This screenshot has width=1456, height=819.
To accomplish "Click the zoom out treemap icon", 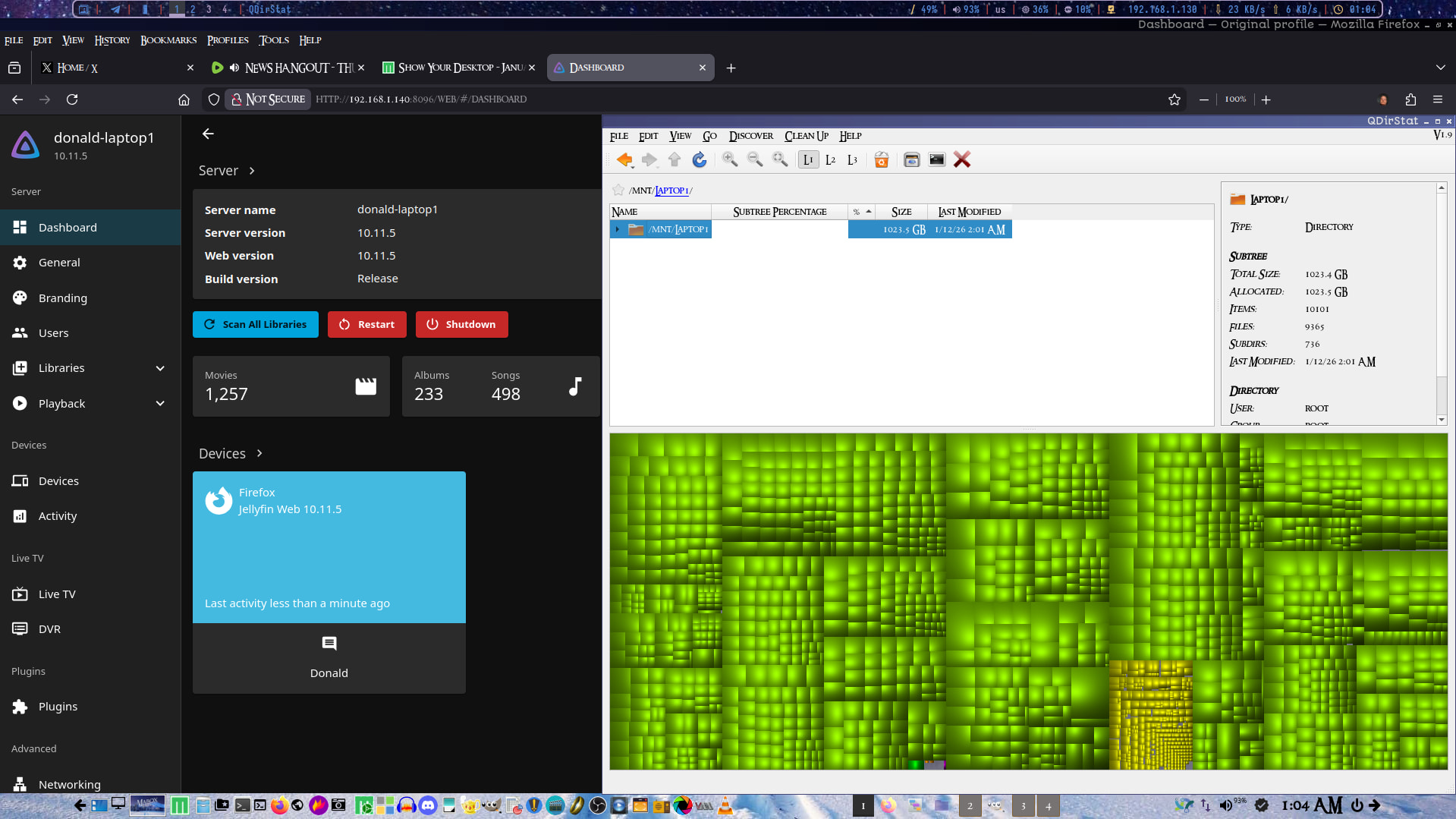I will [x=754, y=159].
